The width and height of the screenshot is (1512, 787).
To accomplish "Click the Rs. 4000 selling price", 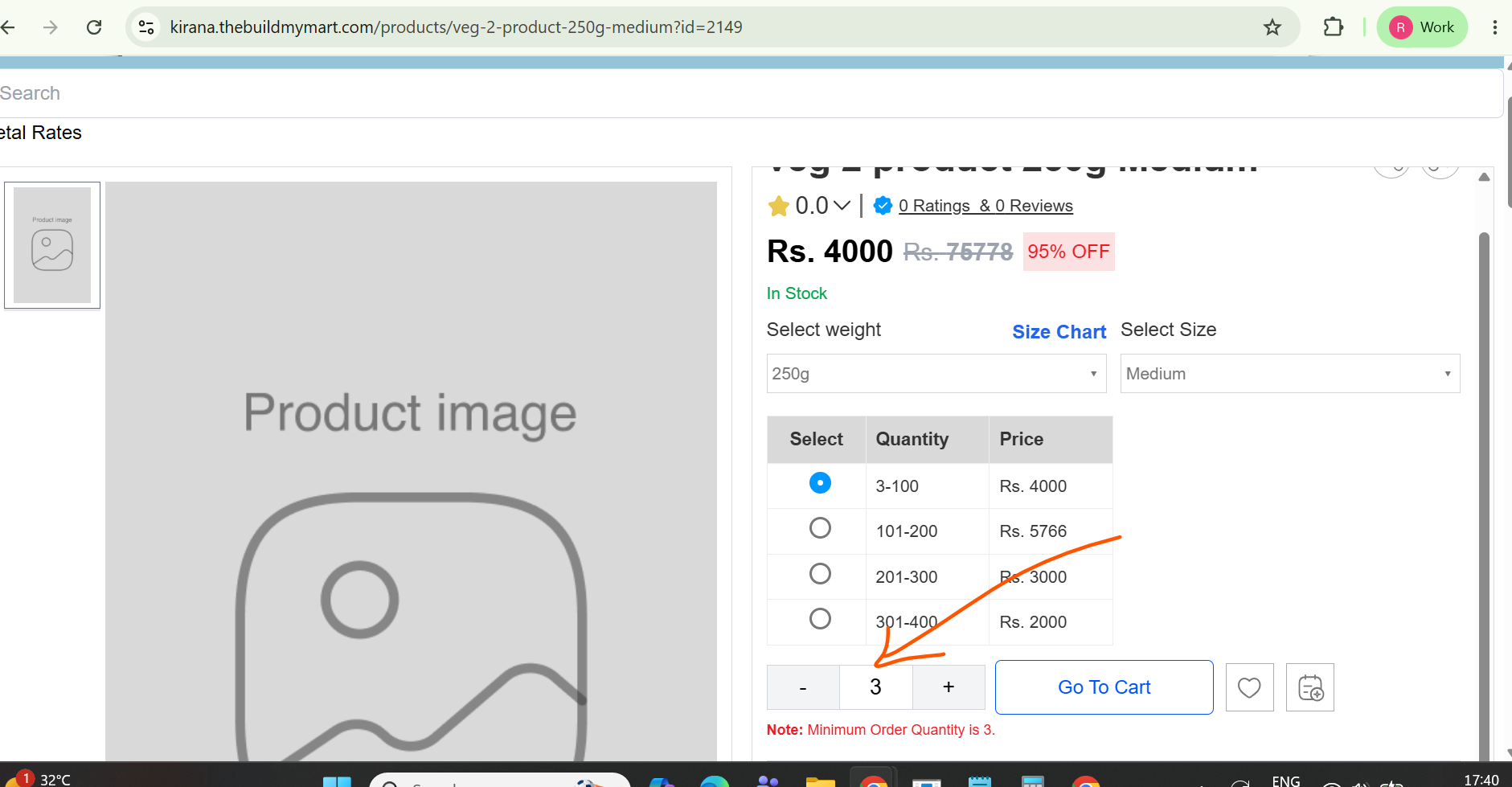I will click(x=830, y=252).
